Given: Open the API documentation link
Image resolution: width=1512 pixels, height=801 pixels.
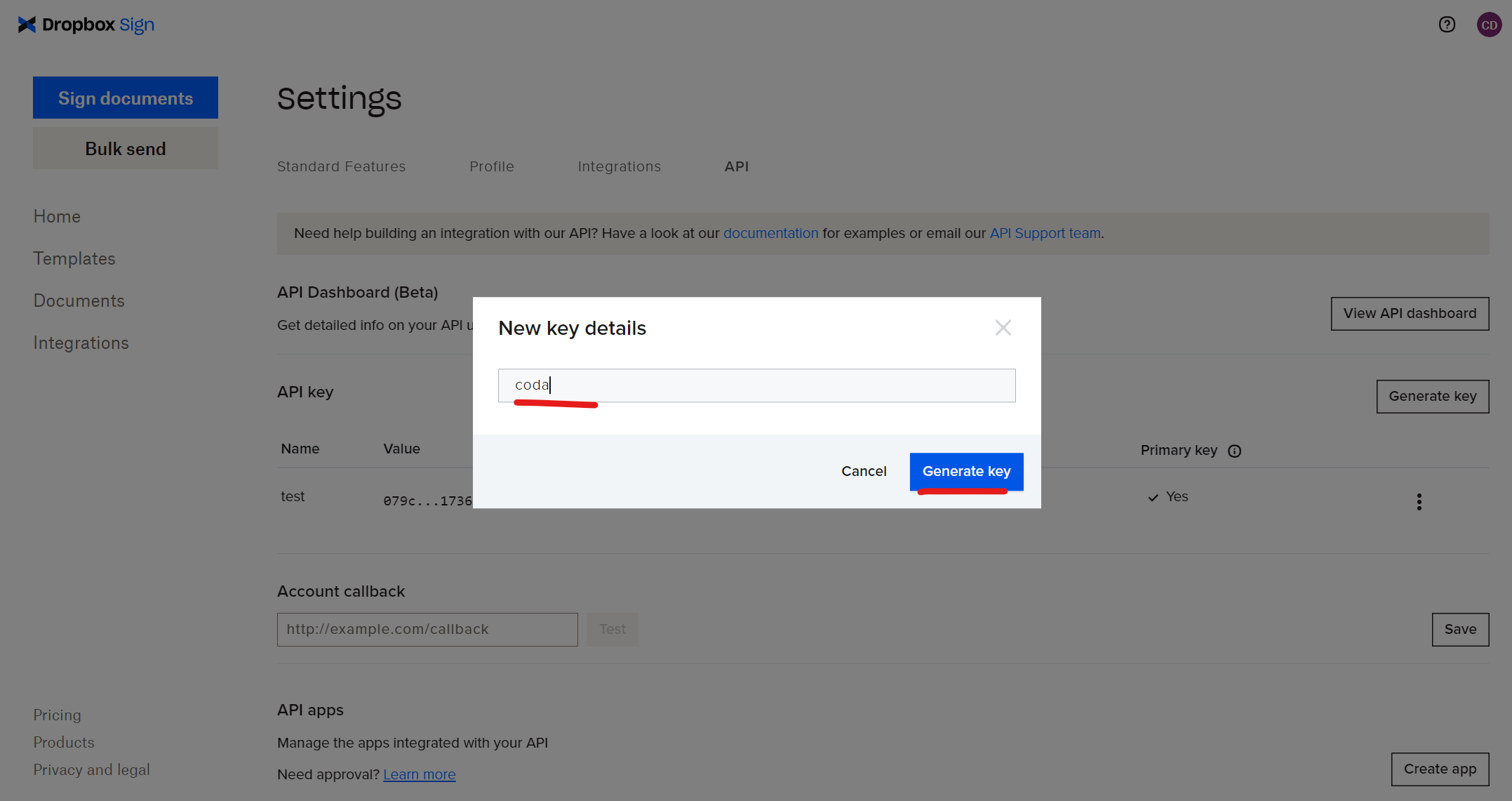Looking at the screenshot, I should [x=770, y=233].
